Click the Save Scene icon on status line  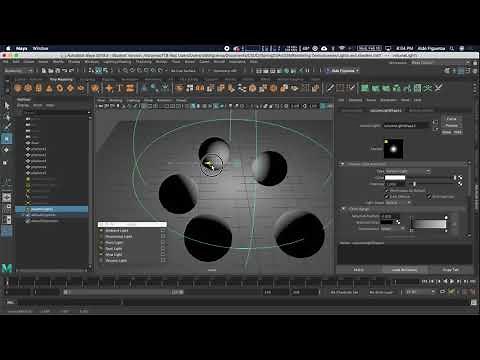pos(57,71)
